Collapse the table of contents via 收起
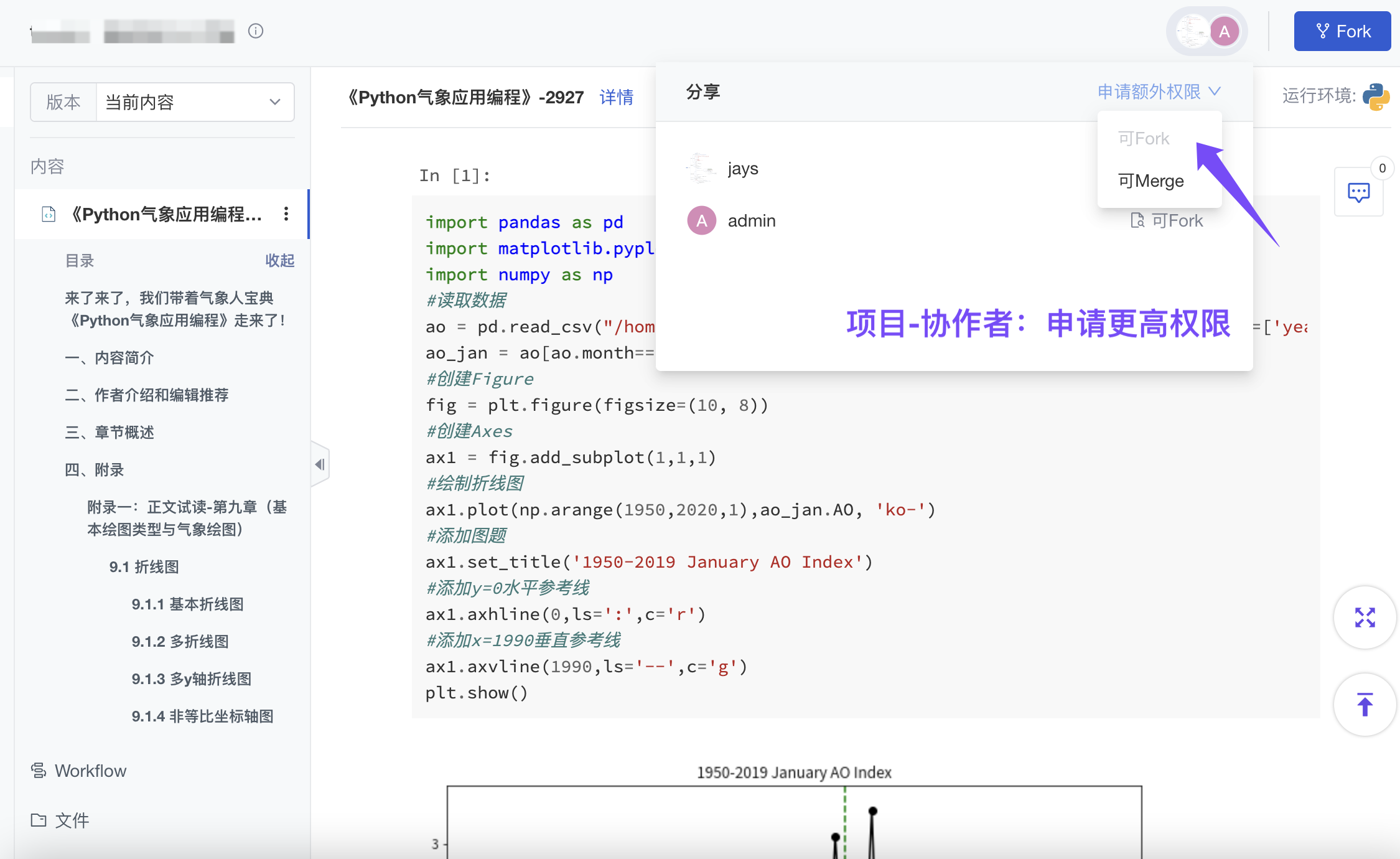The height and width of the screenshot is (859, 1400). tap(279, 261)
